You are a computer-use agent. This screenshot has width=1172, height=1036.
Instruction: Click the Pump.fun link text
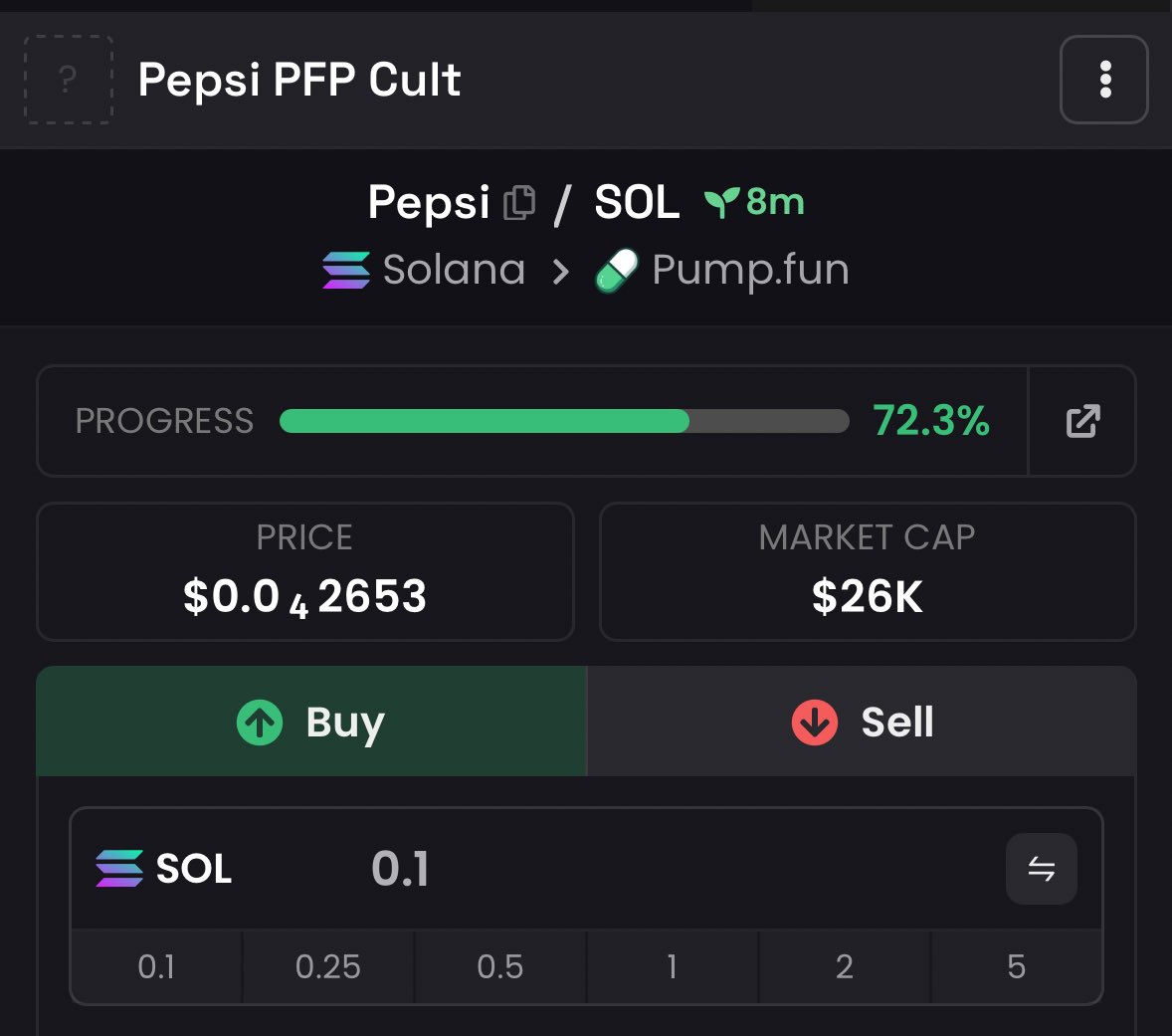[750, 270]
